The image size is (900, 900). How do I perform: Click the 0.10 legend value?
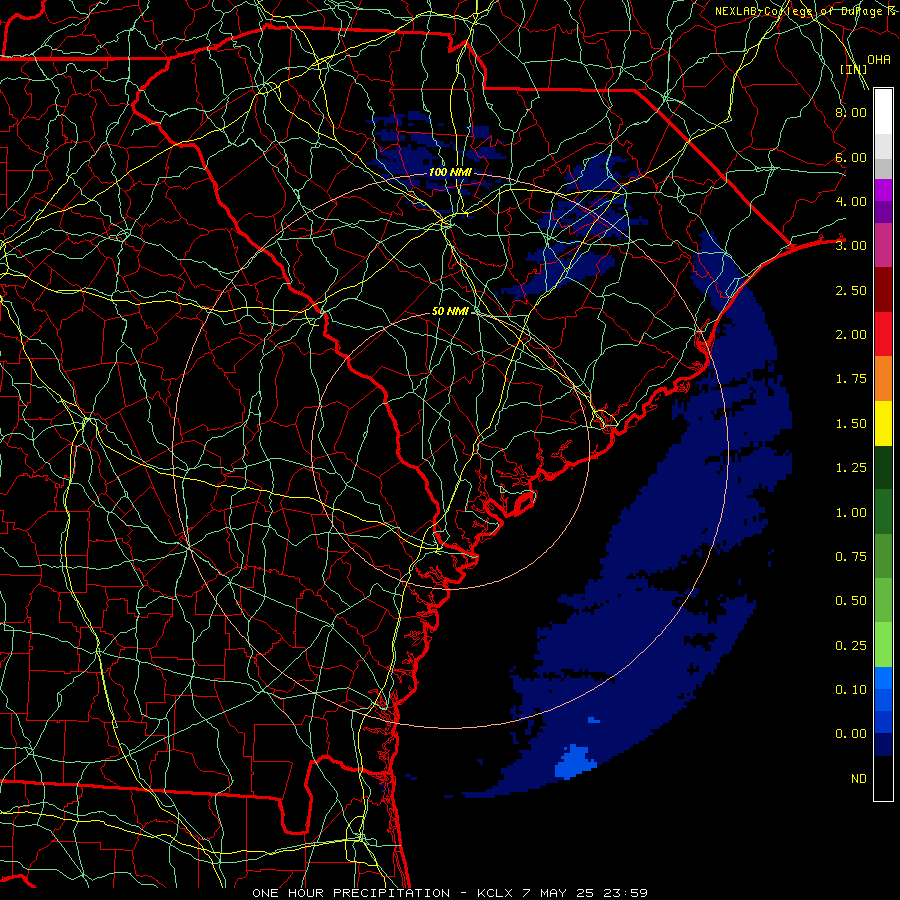tap(851, 690)
